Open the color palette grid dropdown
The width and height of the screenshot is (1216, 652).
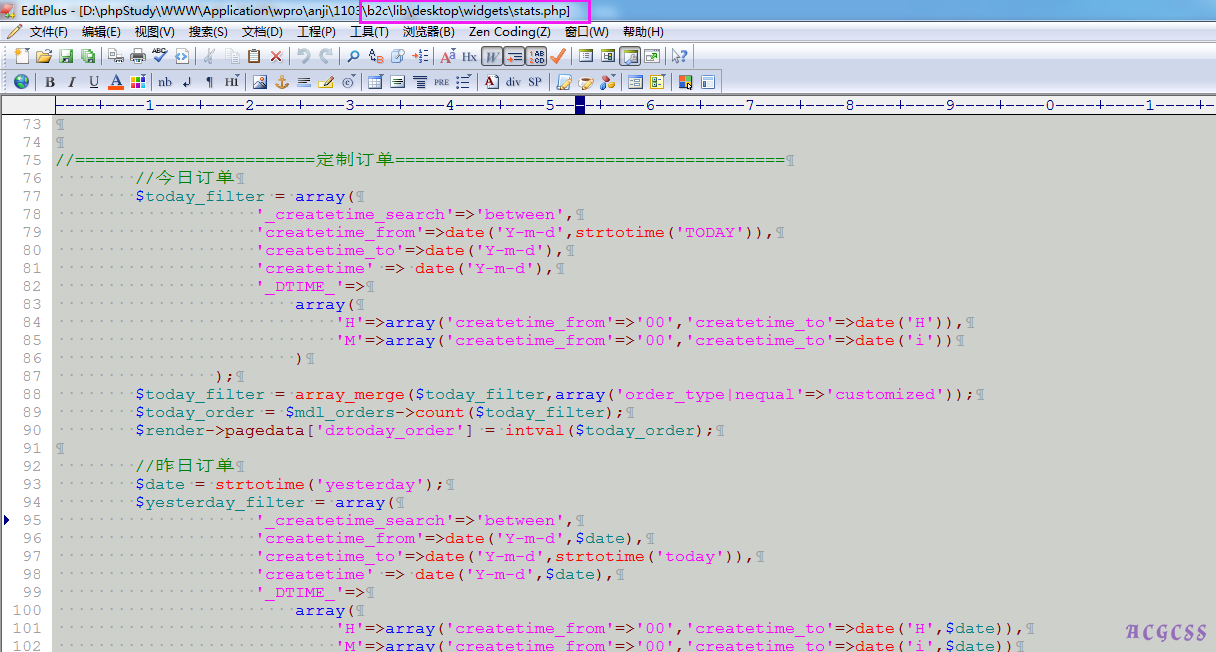coord(138,82)
